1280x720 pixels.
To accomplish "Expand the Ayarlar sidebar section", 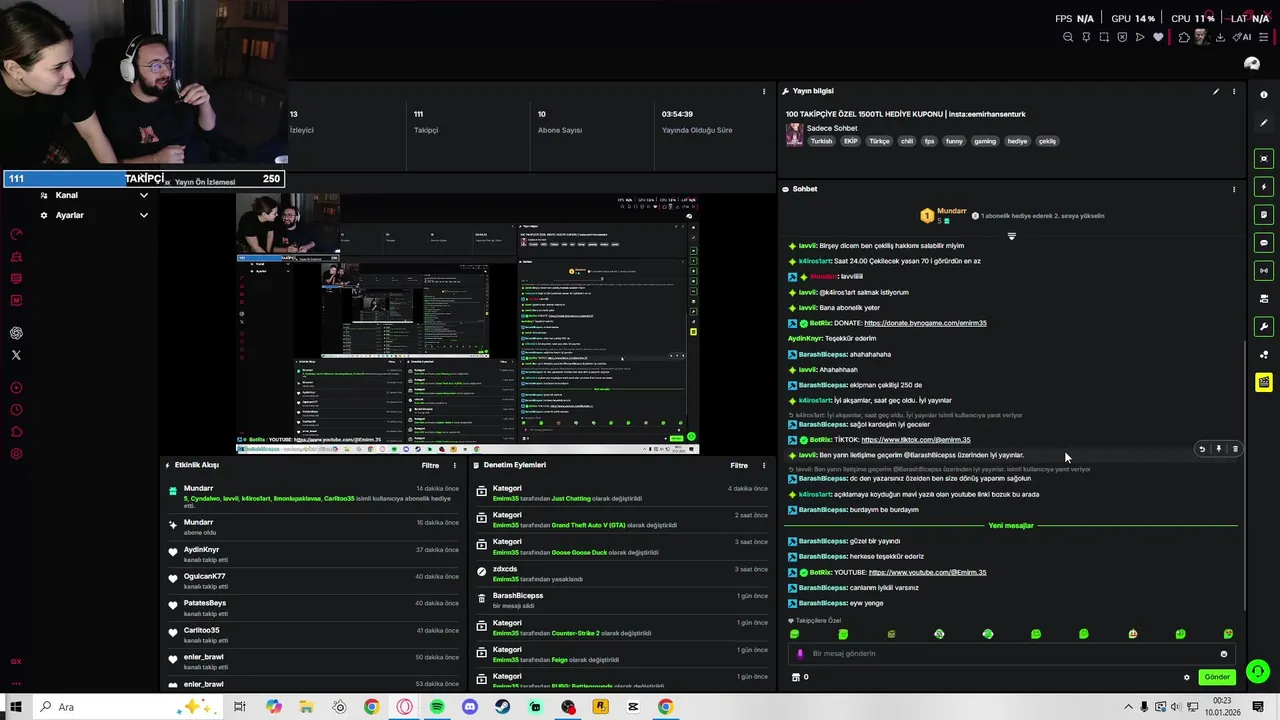I will [x=95, y=215].
